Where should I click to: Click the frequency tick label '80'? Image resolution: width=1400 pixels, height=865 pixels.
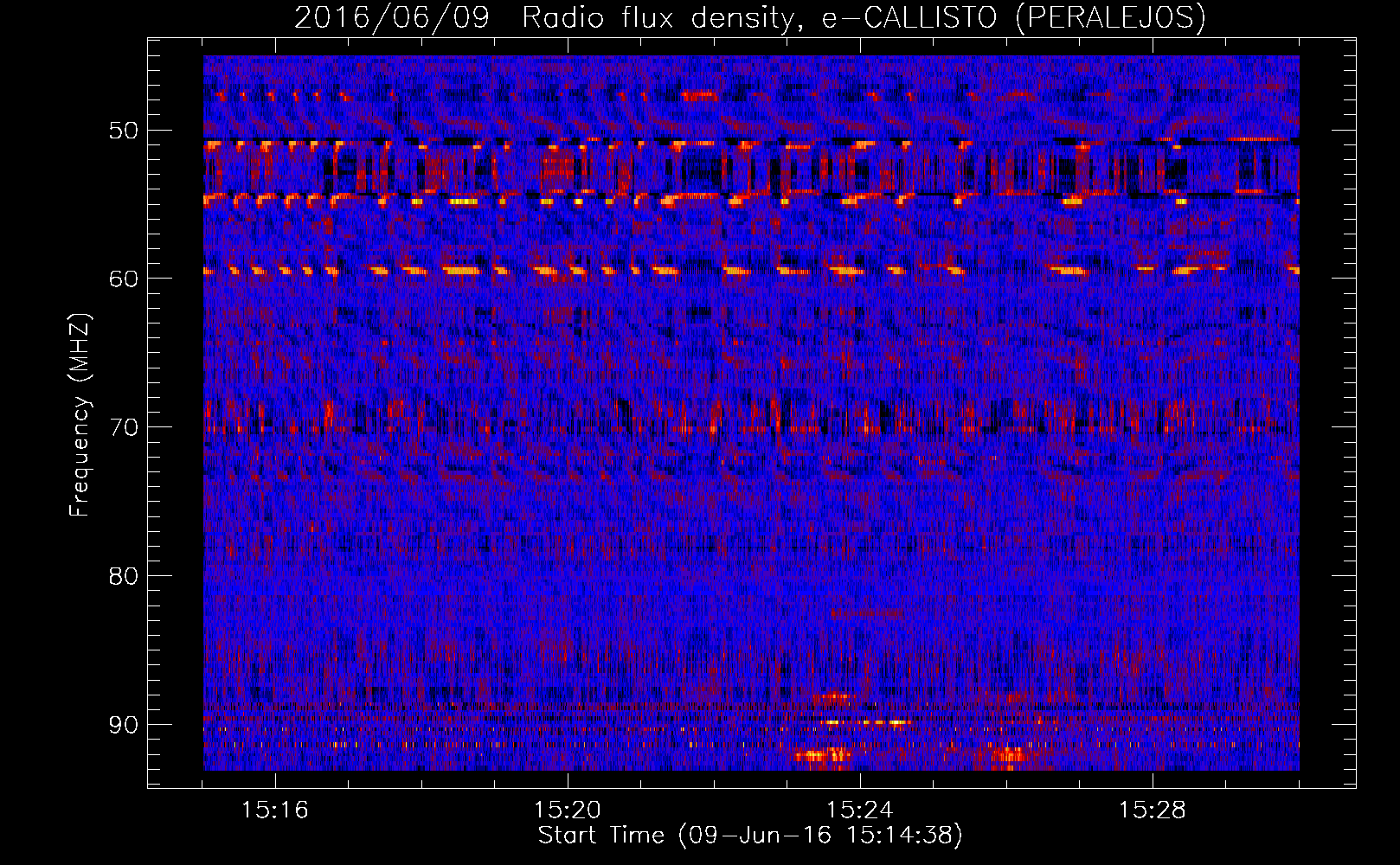[124, 576]
